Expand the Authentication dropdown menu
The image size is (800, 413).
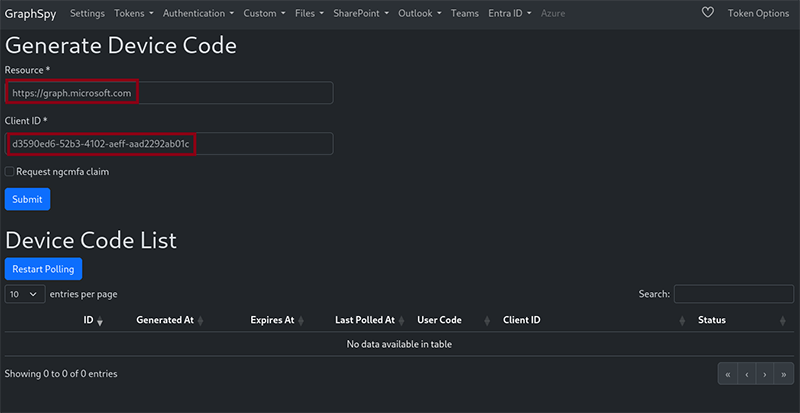198,13
